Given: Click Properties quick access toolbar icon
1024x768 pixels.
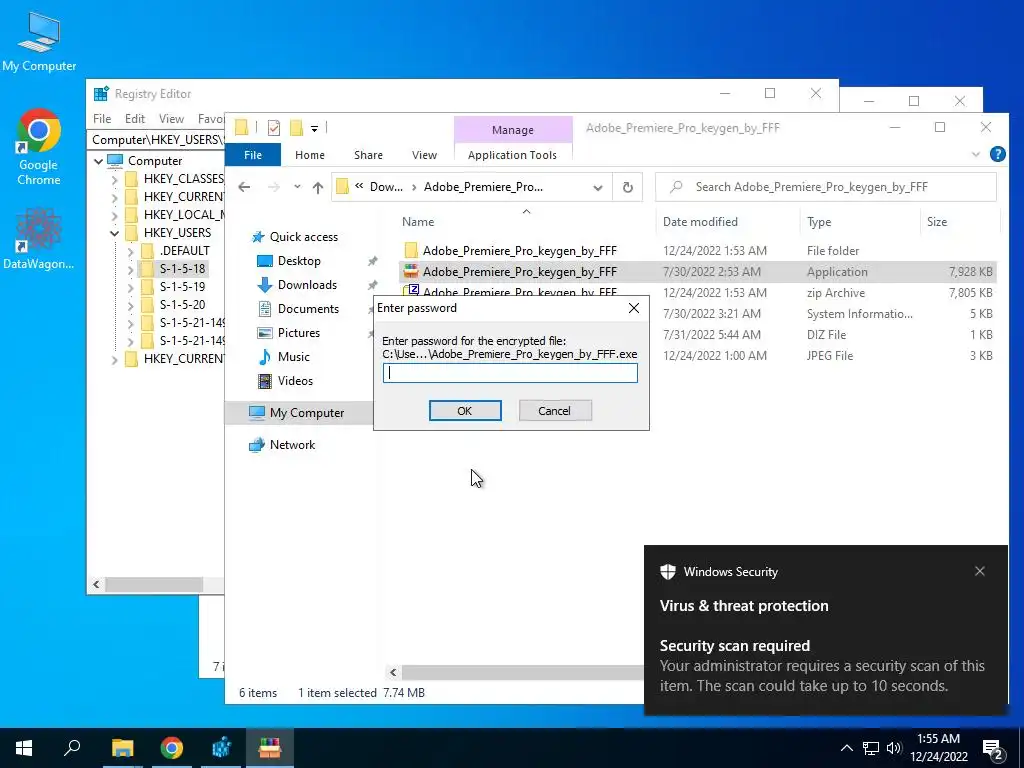Looking at the screenshot, I should point(274,128).
